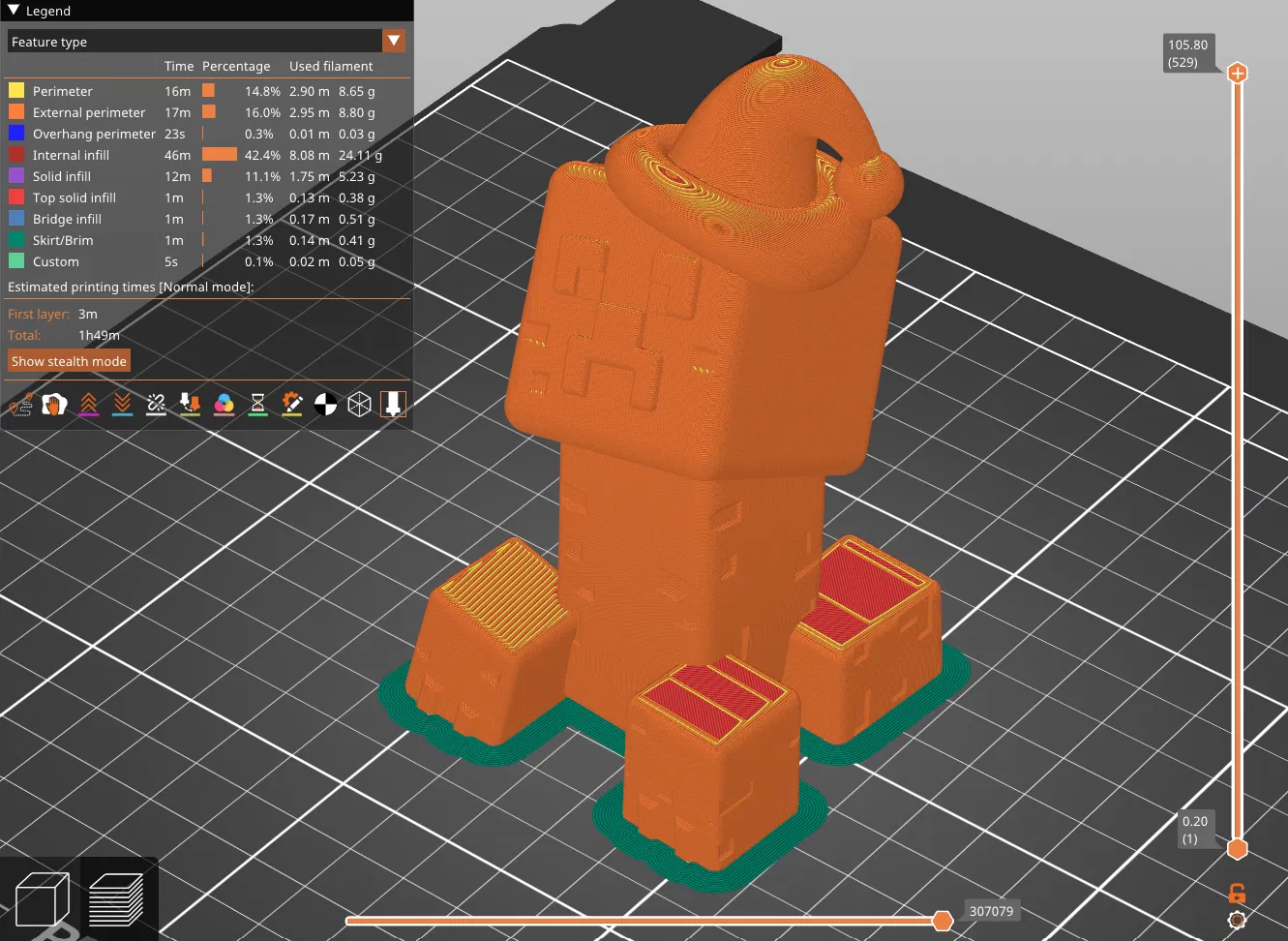Click the layer slider lock icon

point(1237,893)
